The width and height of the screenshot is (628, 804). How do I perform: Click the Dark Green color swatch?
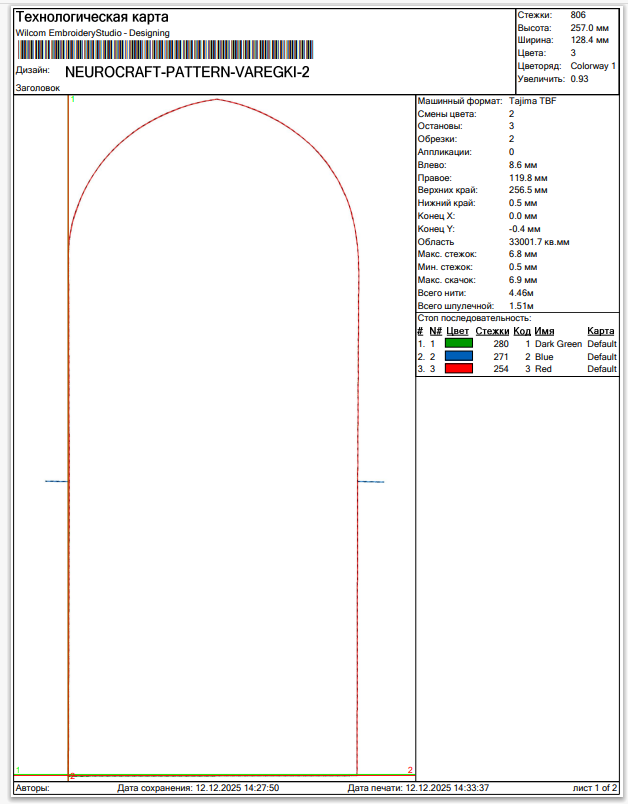458,343
